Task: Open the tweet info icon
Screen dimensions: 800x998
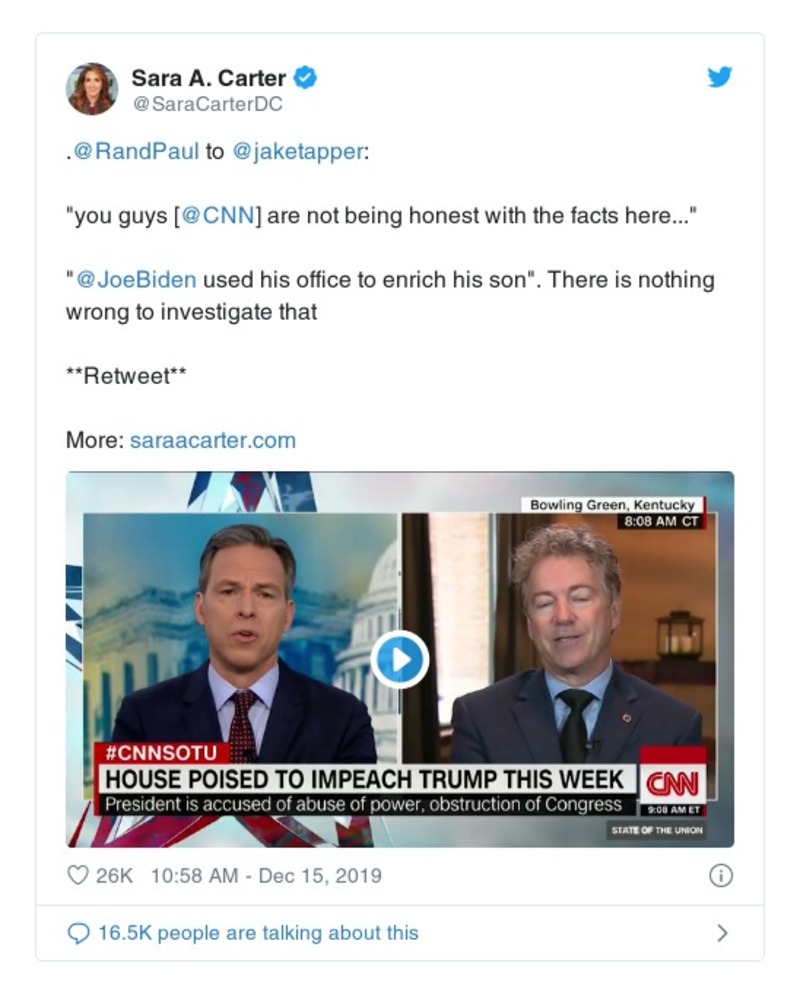Action: coord(720,875)
